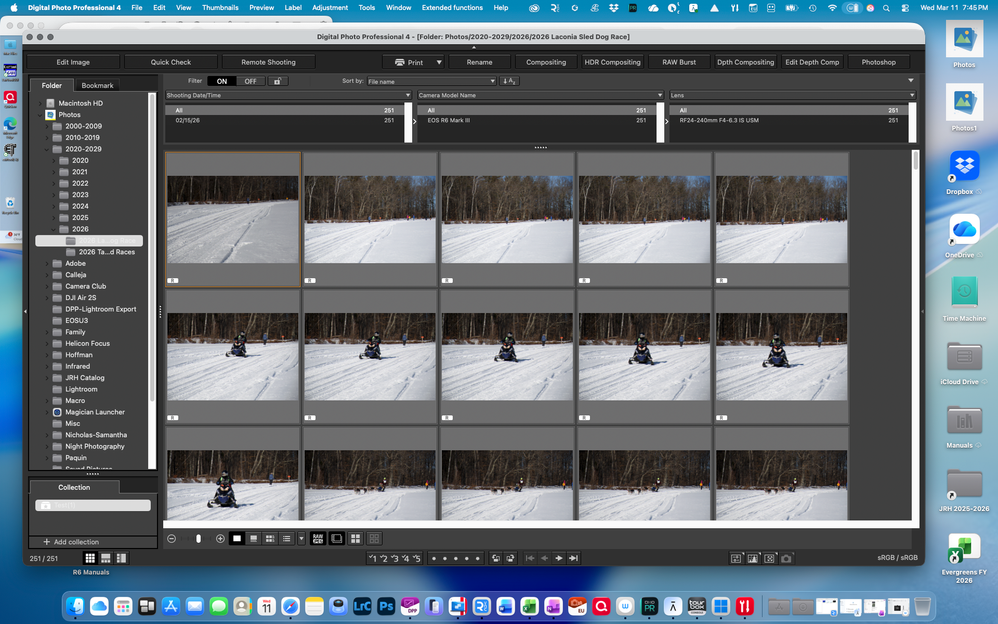Switch to the Bookmark tab
The height and width of the screenshot is (624, 998).
[x=97, y=85]
